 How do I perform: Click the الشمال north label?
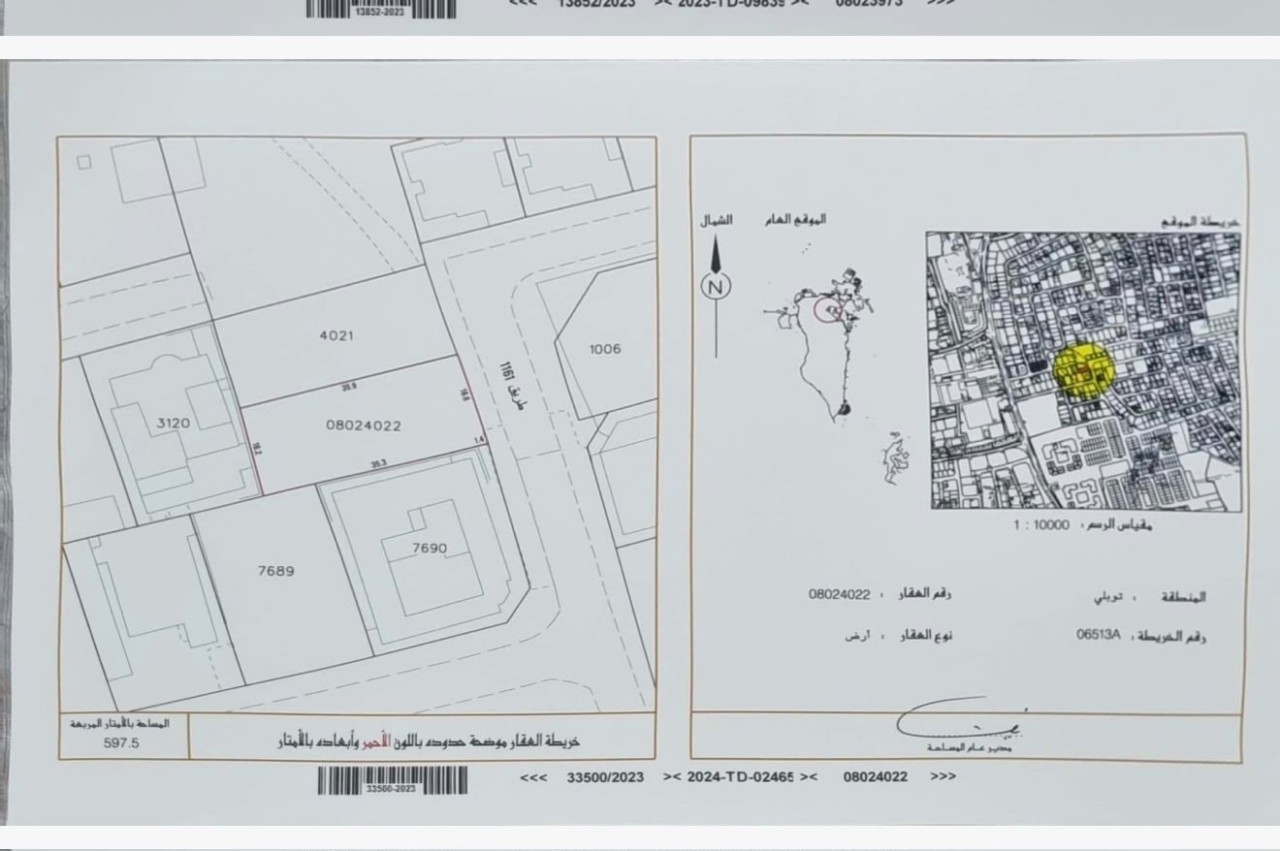tap(715, 220)
